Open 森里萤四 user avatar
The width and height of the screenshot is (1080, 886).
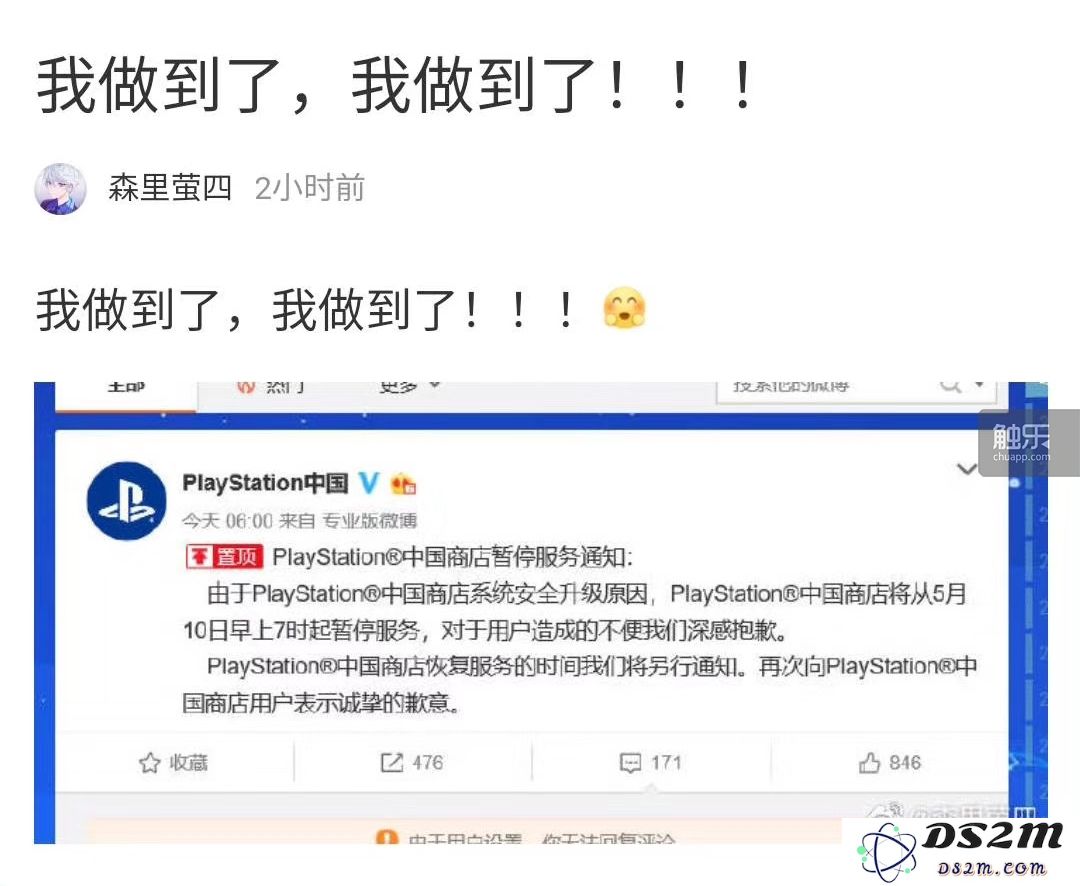point(61,188)
